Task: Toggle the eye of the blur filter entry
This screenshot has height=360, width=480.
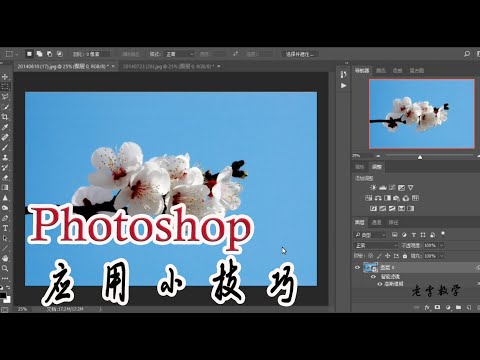Action: (380, 284)
